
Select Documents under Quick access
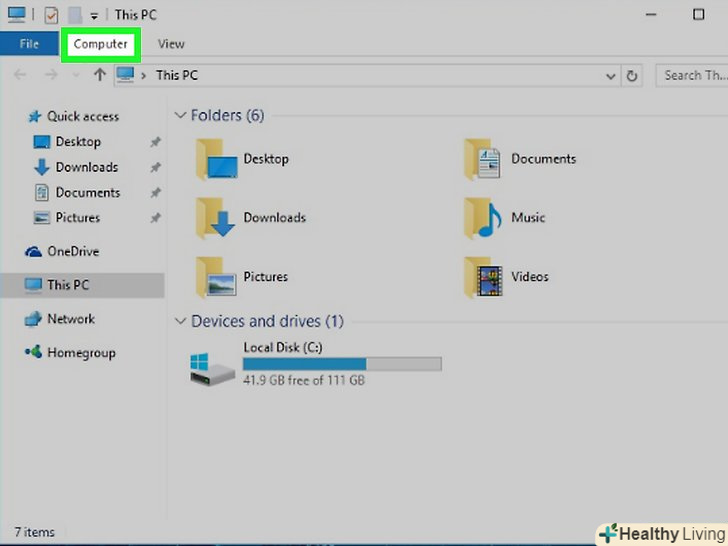[x=88, y=192]
